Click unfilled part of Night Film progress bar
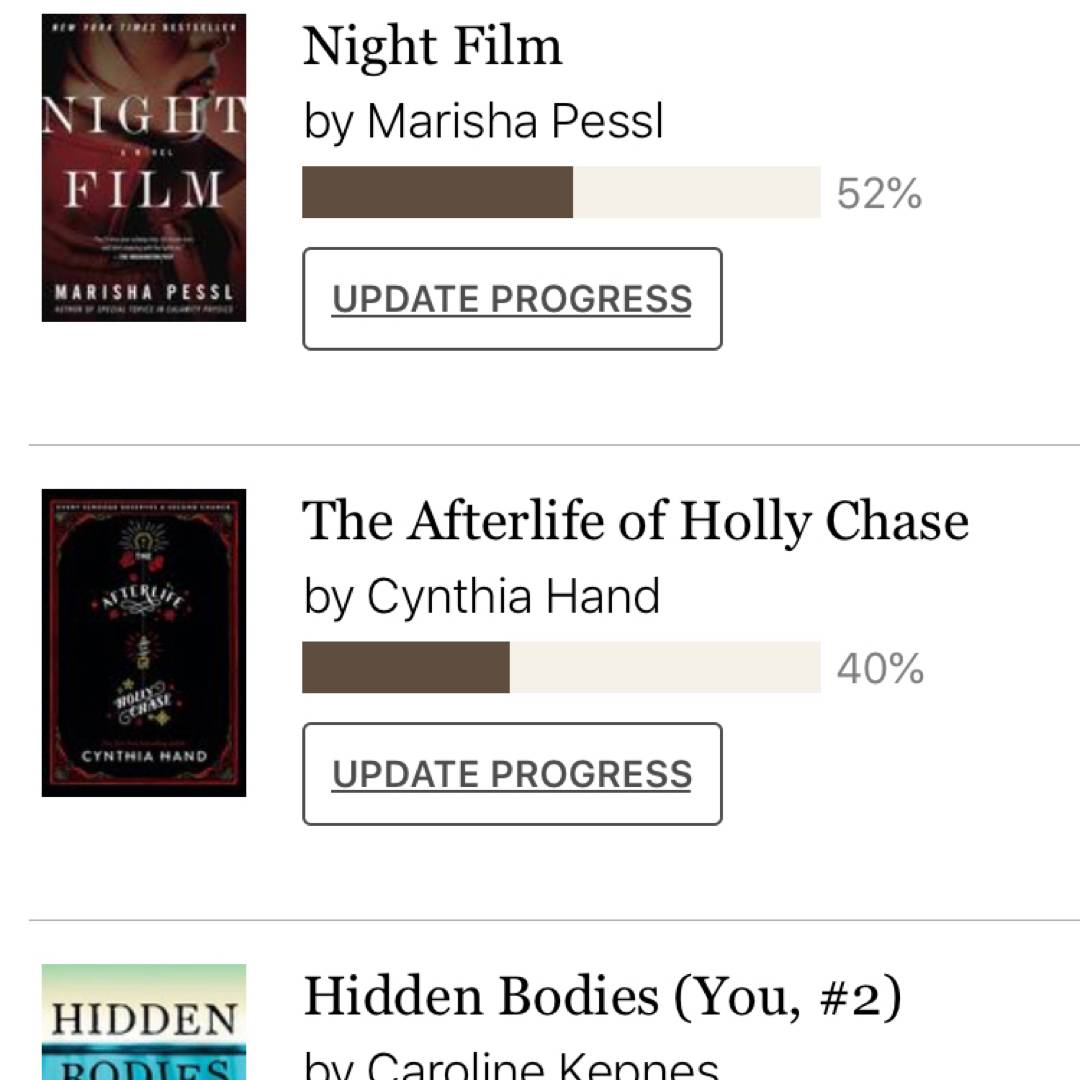 [696, 192]
